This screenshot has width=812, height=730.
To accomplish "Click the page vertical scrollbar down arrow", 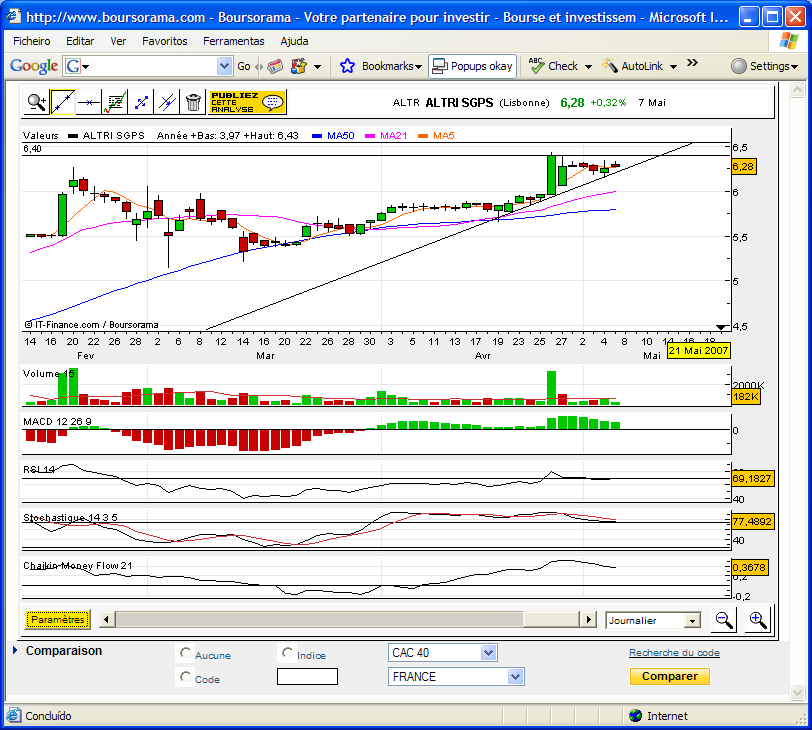I will (798, 692).
